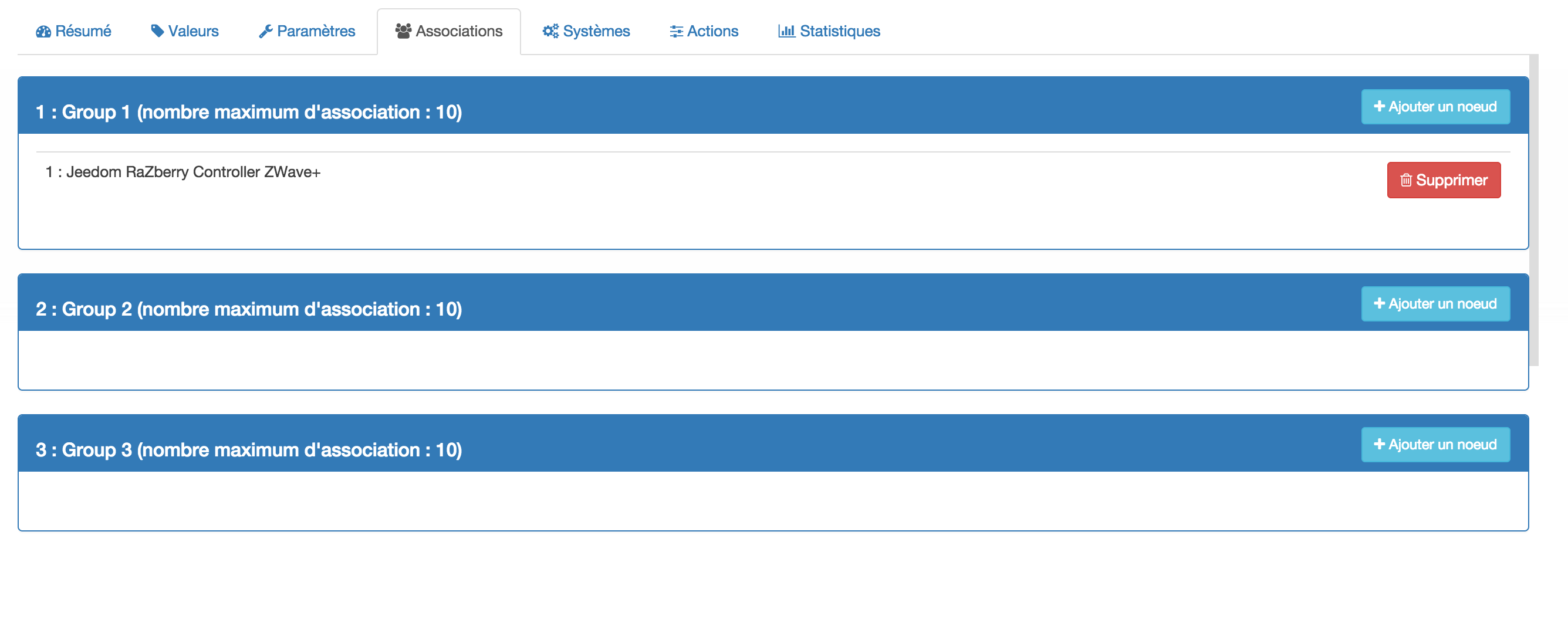Switch to the Valeurs tab
Image resolution: width=1568 pixels, height=623 pixels.
[185, 31]
